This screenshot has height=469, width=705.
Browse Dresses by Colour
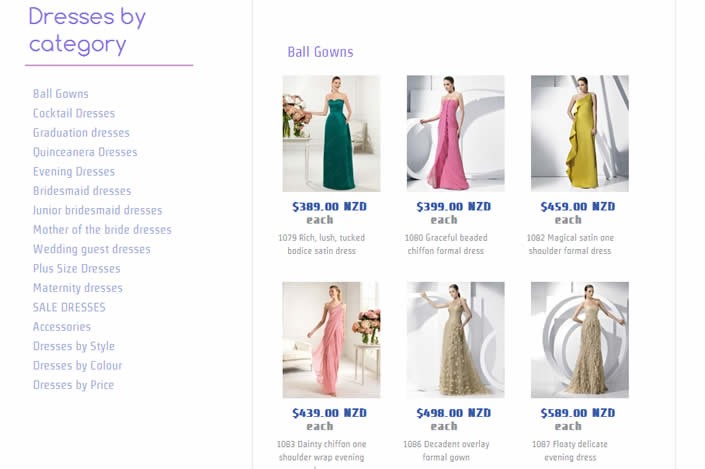click(x=78, y=366)
